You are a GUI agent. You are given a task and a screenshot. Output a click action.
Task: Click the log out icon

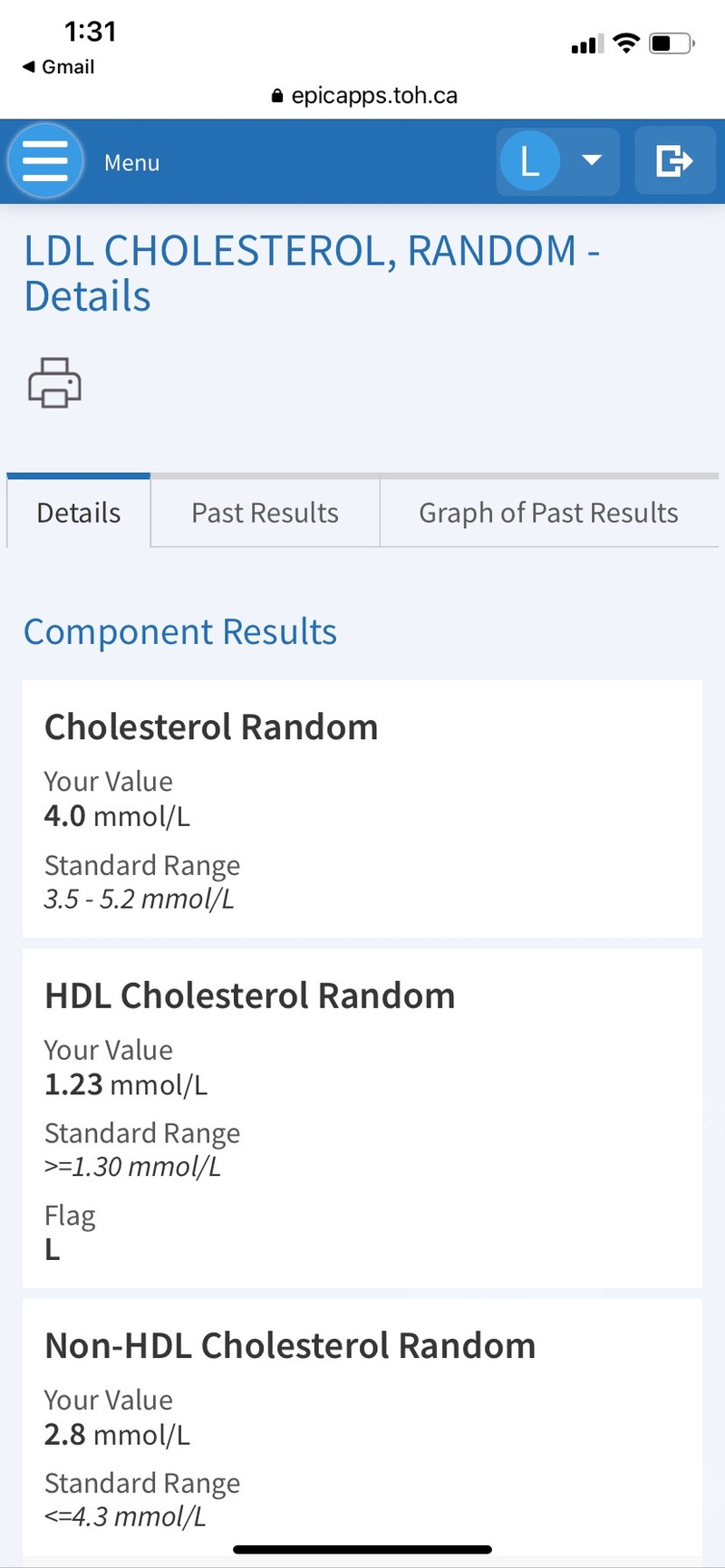[674, 161]
